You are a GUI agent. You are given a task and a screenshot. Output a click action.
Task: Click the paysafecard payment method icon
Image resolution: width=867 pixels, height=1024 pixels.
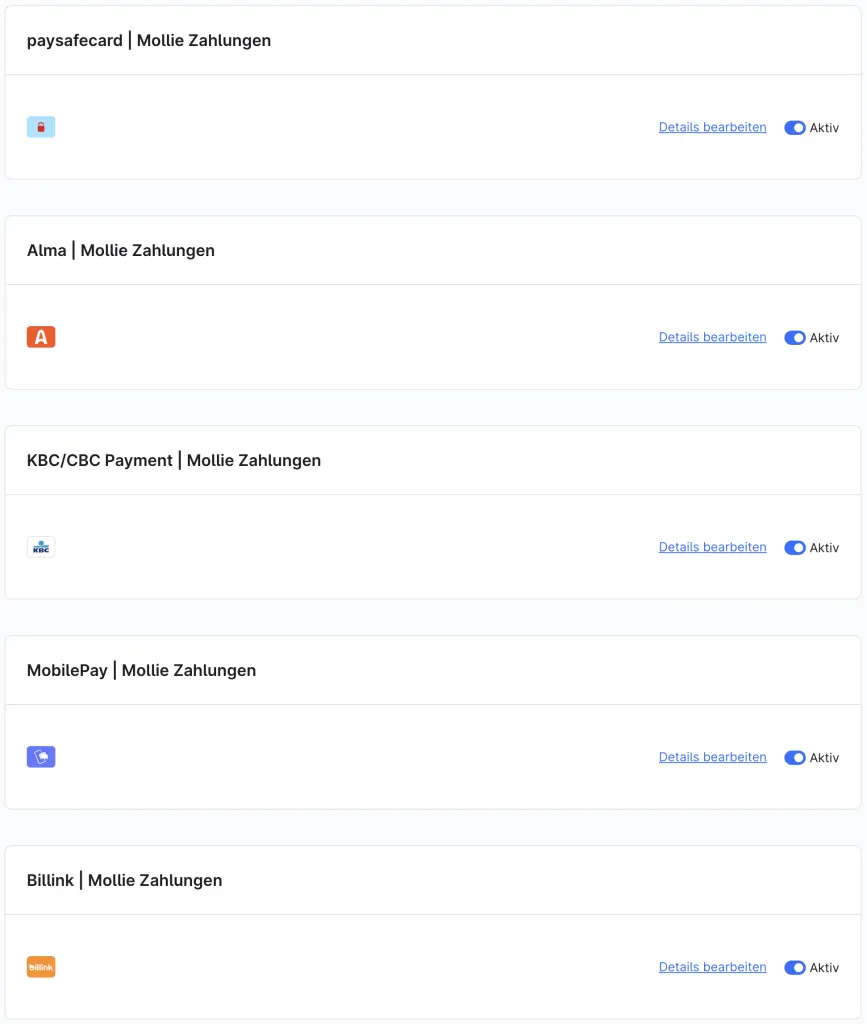pos(41,127)
